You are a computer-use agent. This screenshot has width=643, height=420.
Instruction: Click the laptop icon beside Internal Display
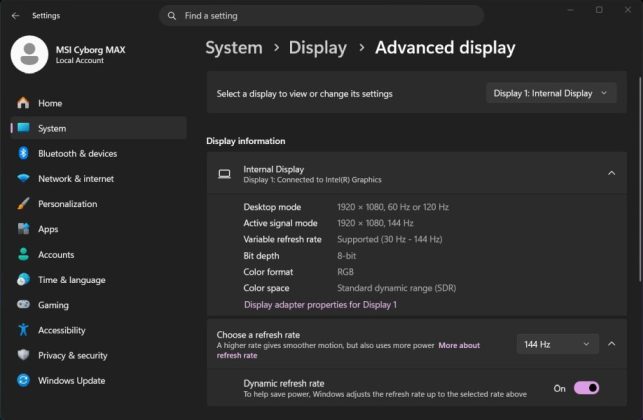(x=224, y=174)
